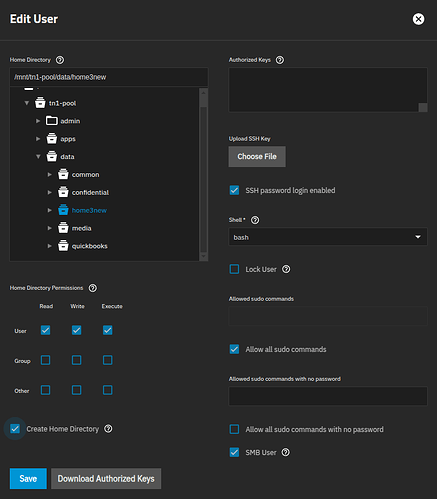
Task: Open help tooltip for Home Directory
Action: point(60,60)
